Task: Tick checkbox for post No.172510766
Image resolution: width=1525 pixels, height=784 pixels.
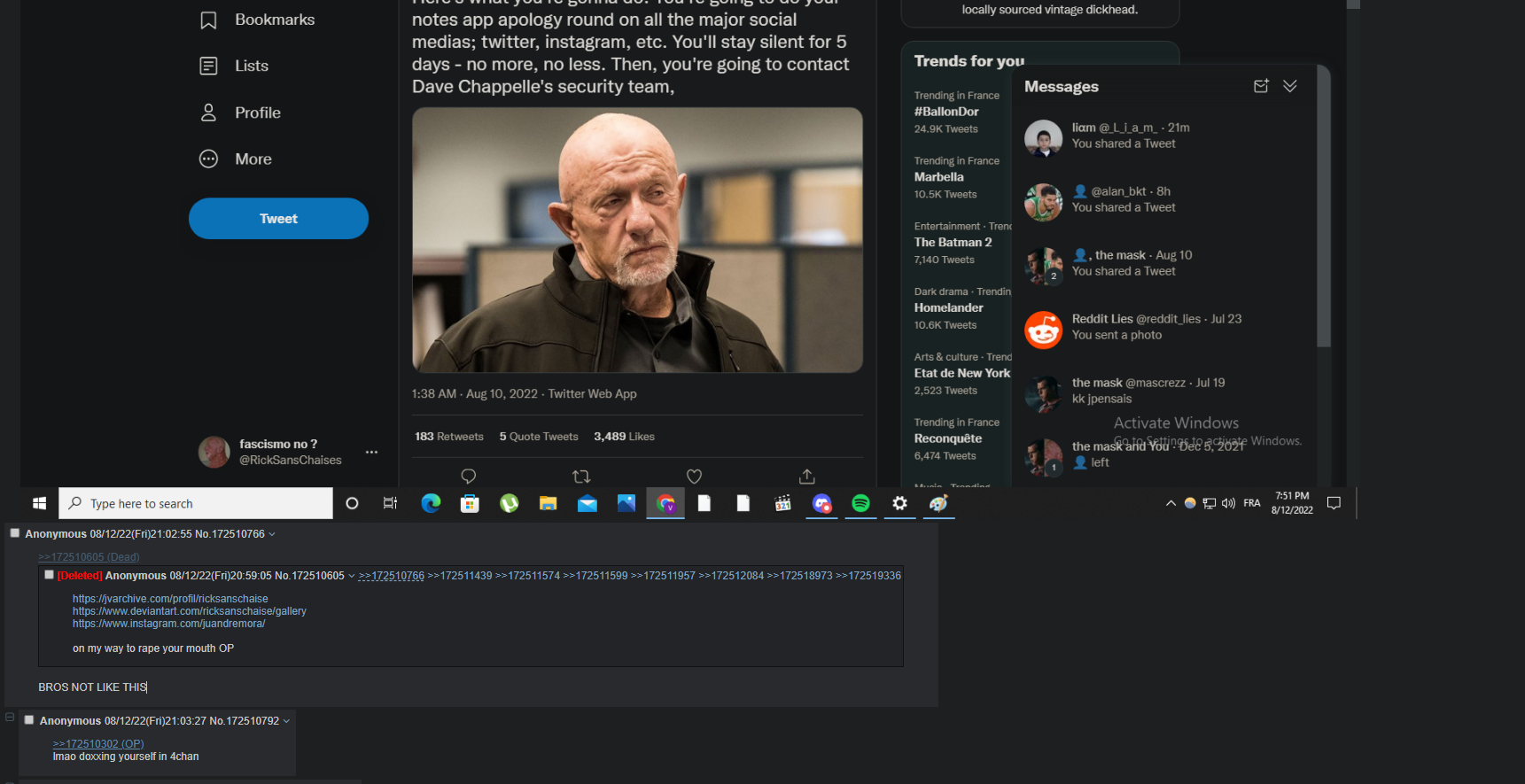Action: pos(14,532)
